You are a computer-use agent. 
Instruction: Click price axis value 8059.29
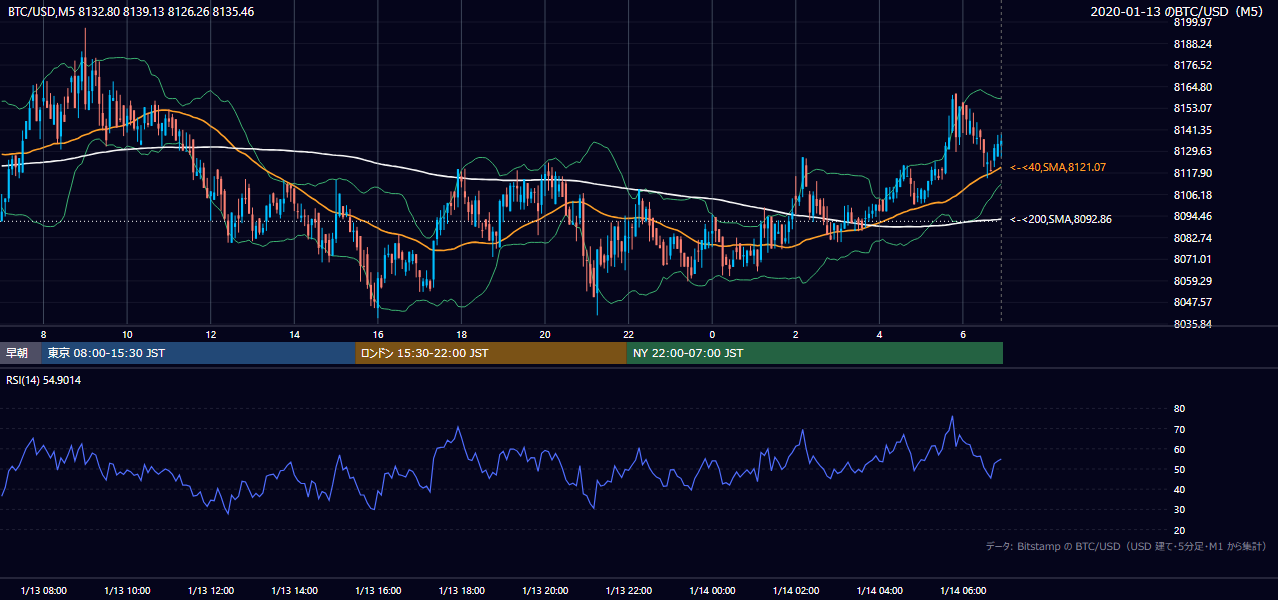(1192, 281)
